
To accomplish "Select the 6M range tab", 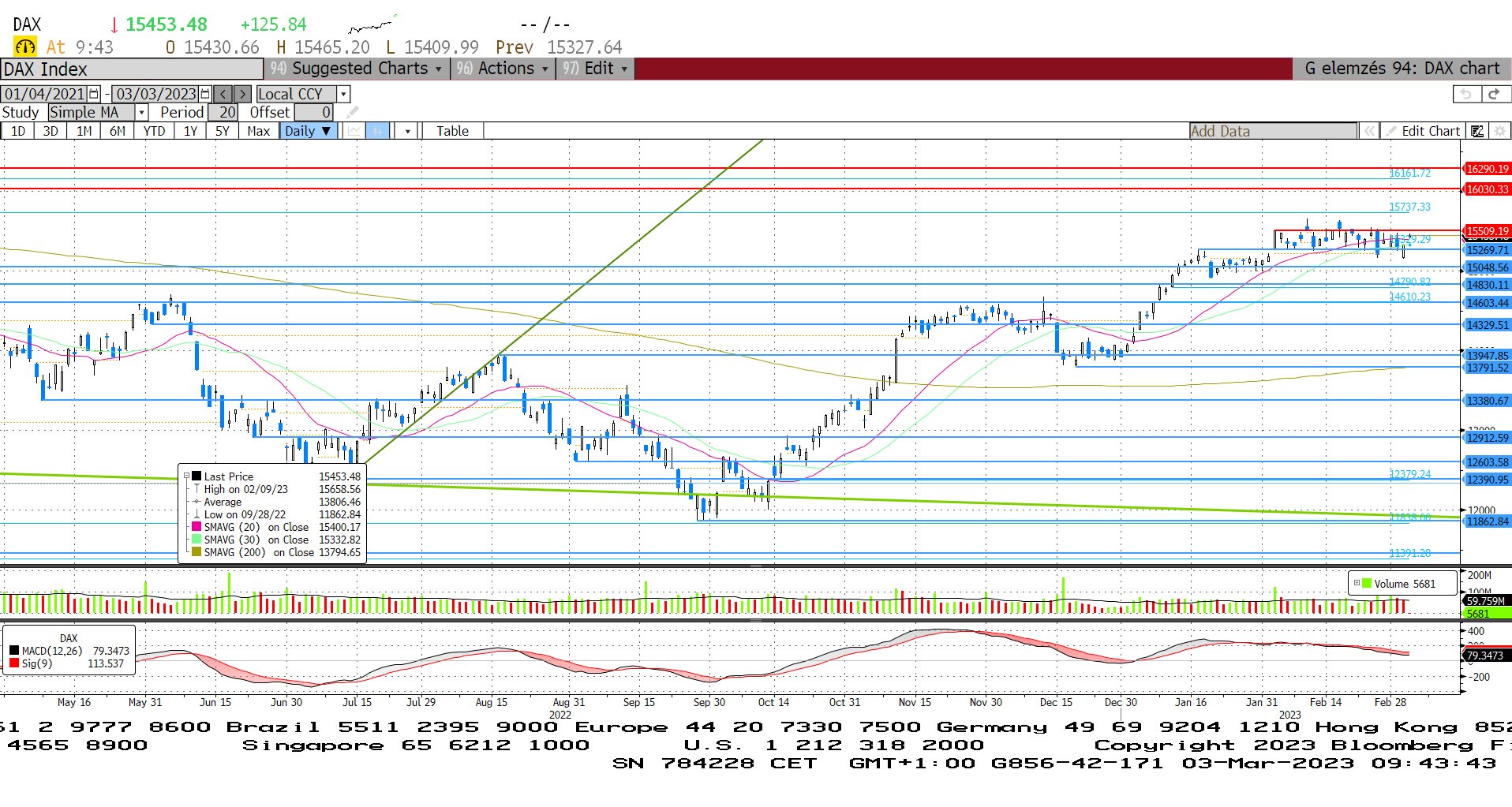I will tap(118, 131).
